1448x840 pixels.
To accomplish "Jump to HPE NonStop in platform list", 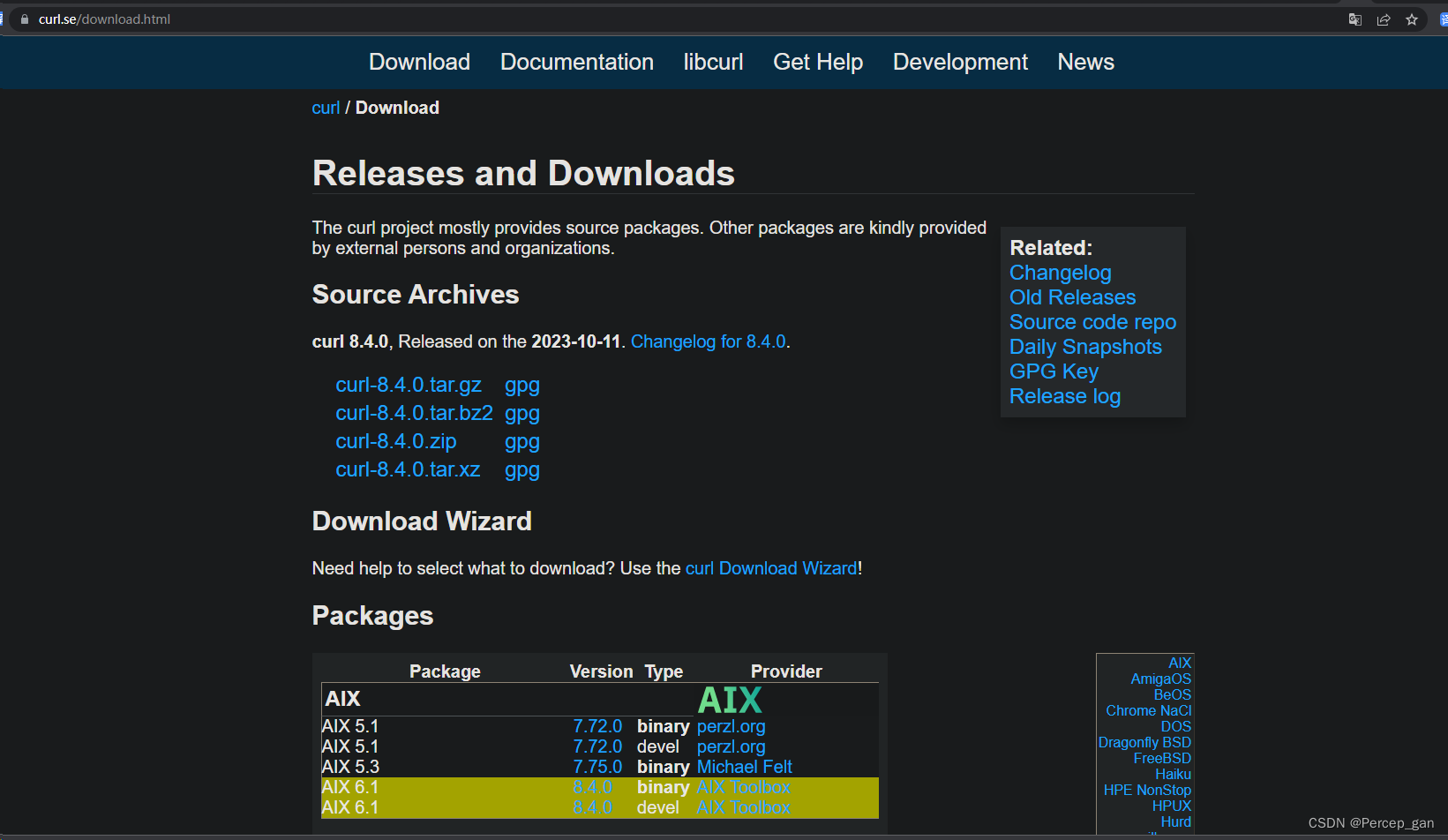I will point(1147,790).
